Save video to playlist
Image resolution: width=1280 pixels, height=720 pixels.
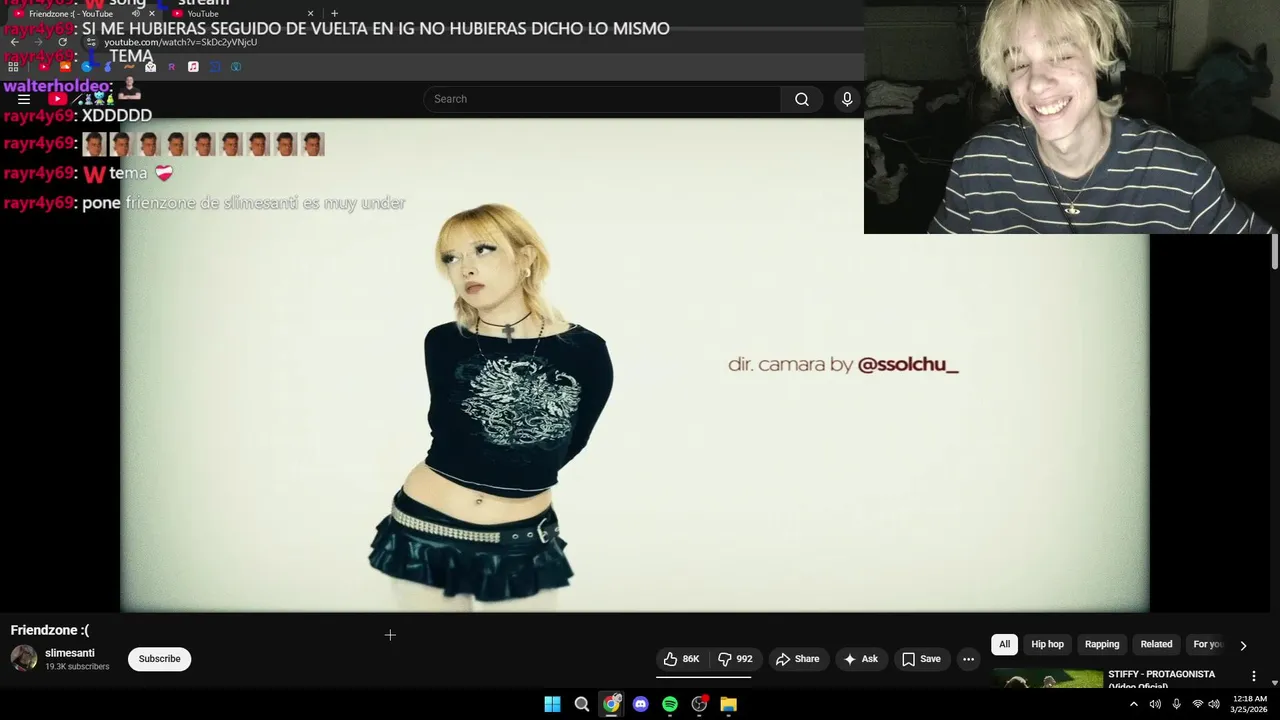click(x=921, y=659)
